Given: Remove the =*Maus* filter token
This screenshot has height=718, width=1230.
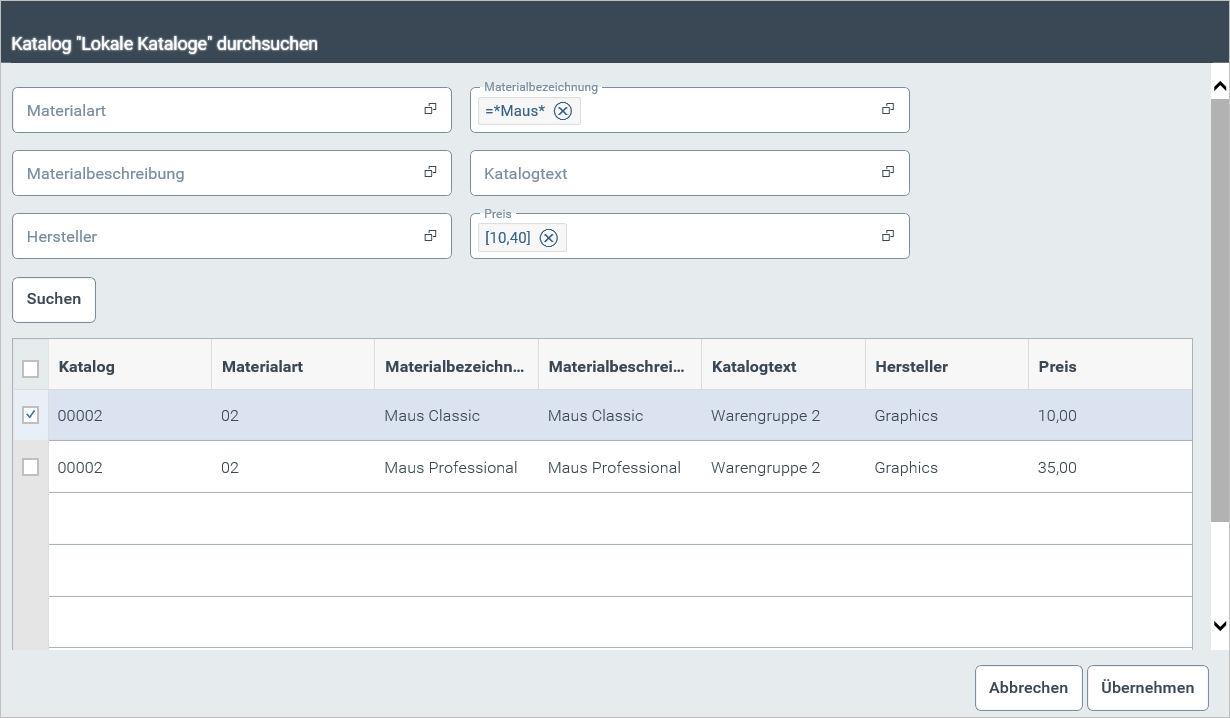Looking at the screenshot, I should 563,111.
